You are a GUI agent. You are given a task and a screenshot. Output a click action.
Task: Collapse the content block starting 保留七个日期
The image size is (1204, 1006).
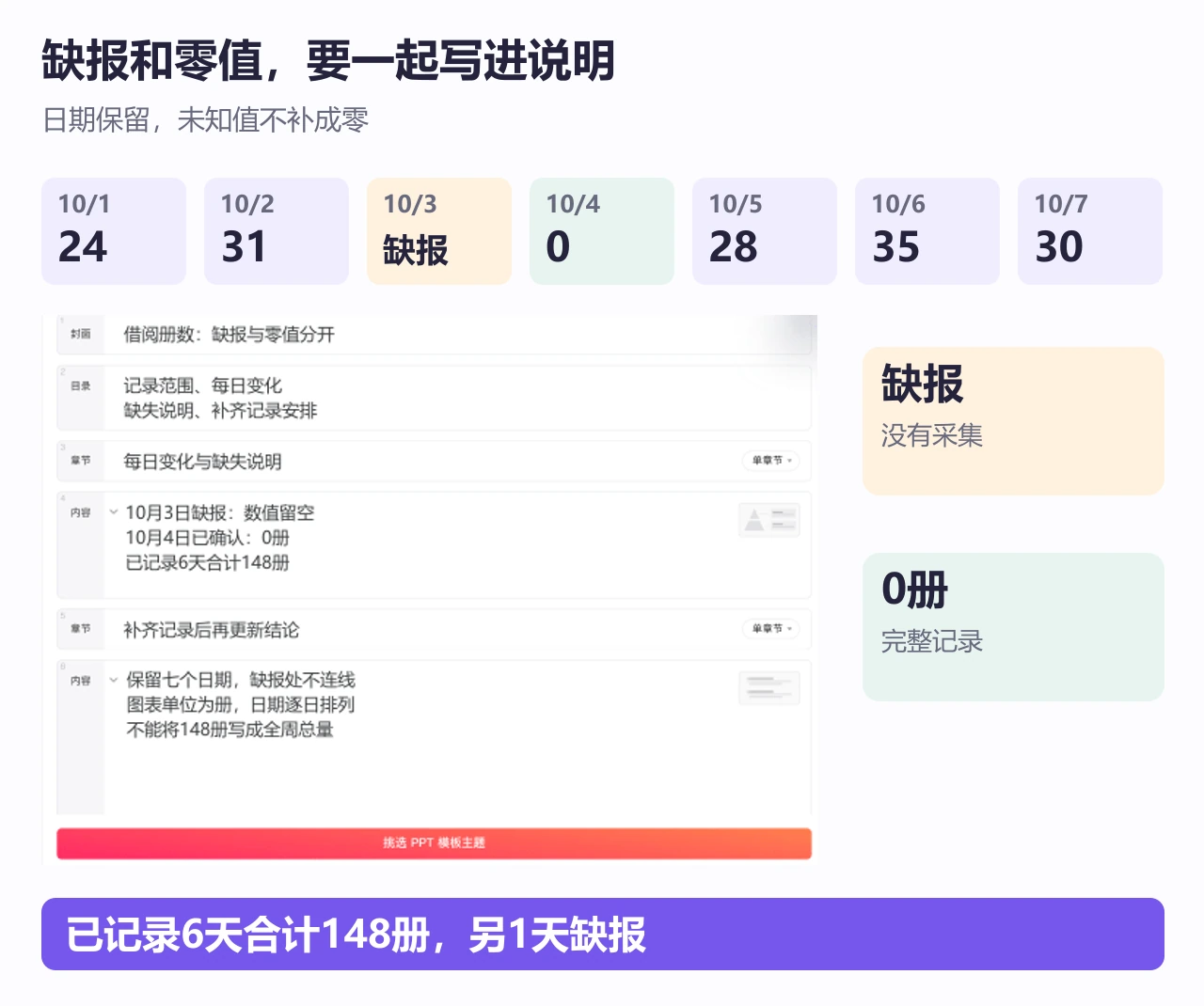pos(114,680)
